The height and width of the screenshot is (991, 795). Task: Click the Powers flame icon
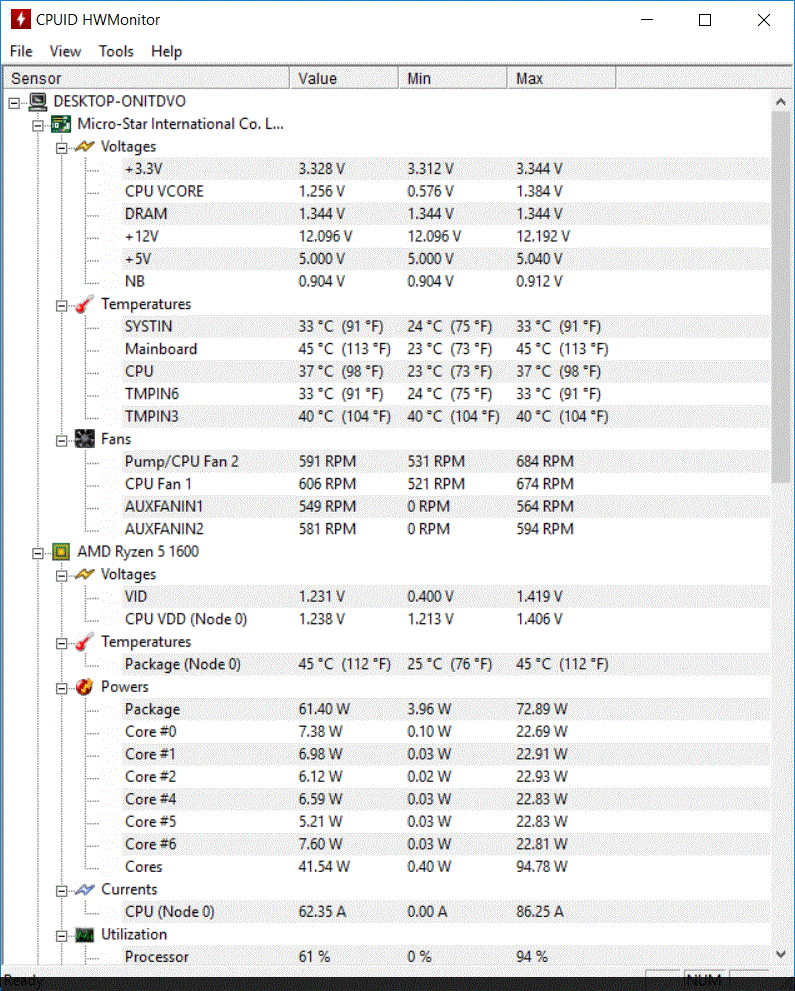tap(85, 686)
